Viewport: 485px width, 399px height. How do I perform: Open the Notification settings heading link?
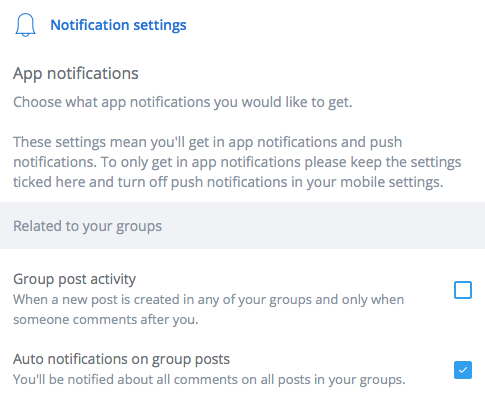tap(118, 25)
